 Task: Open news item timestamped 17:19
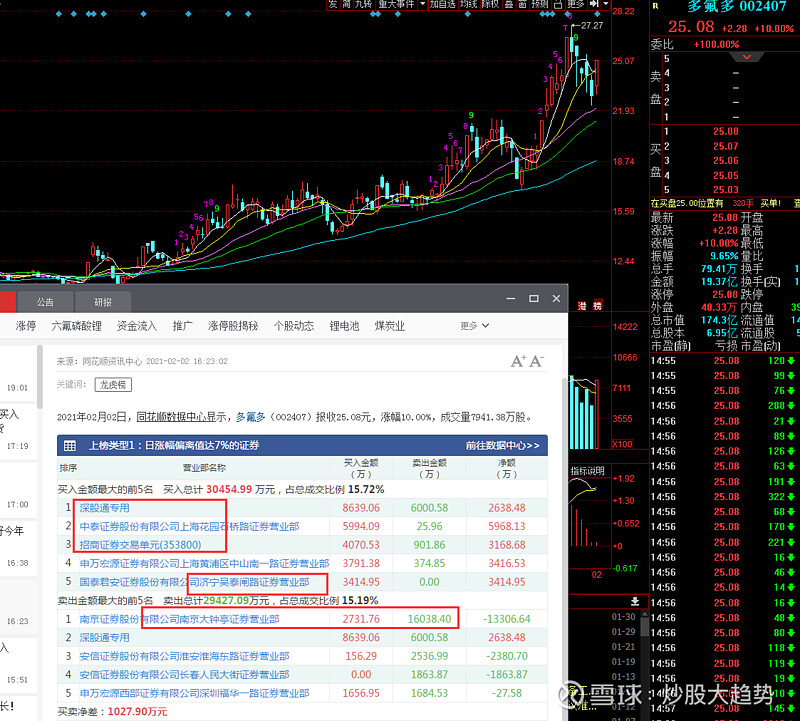tap(18, 430)
